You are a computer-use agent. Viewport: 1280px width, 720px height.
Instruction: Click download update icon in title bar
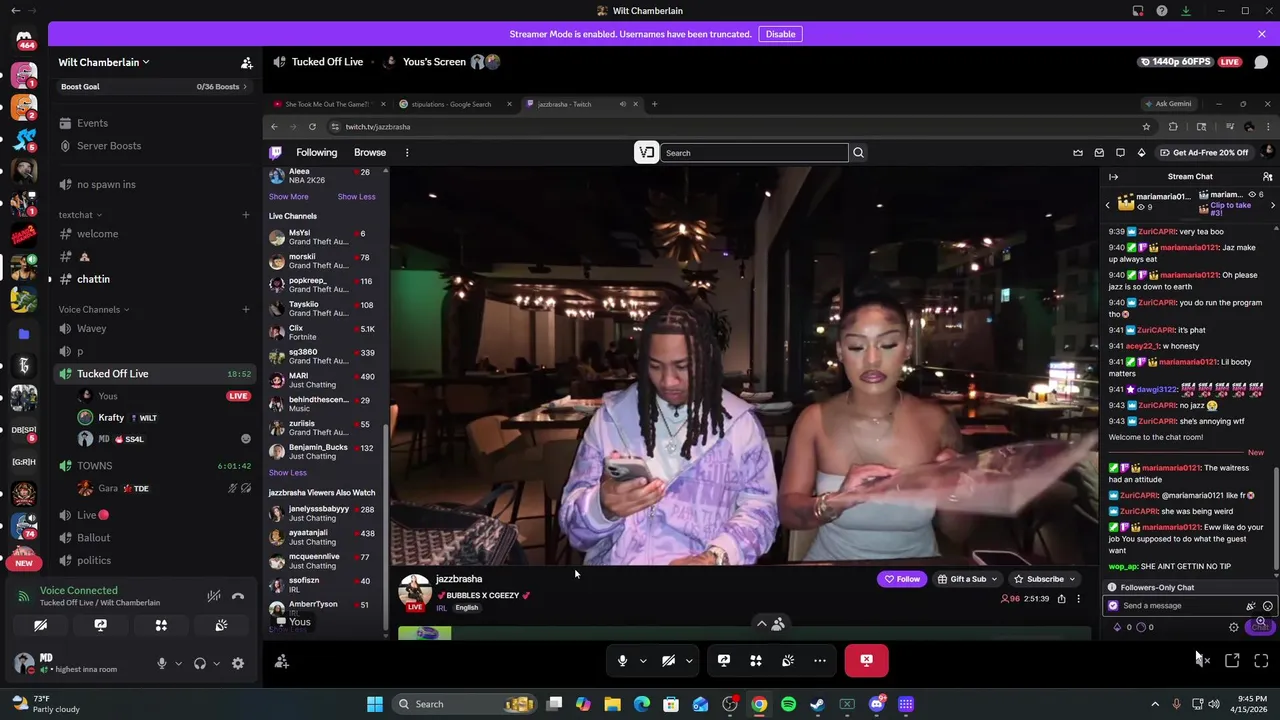coord(1186,11)
